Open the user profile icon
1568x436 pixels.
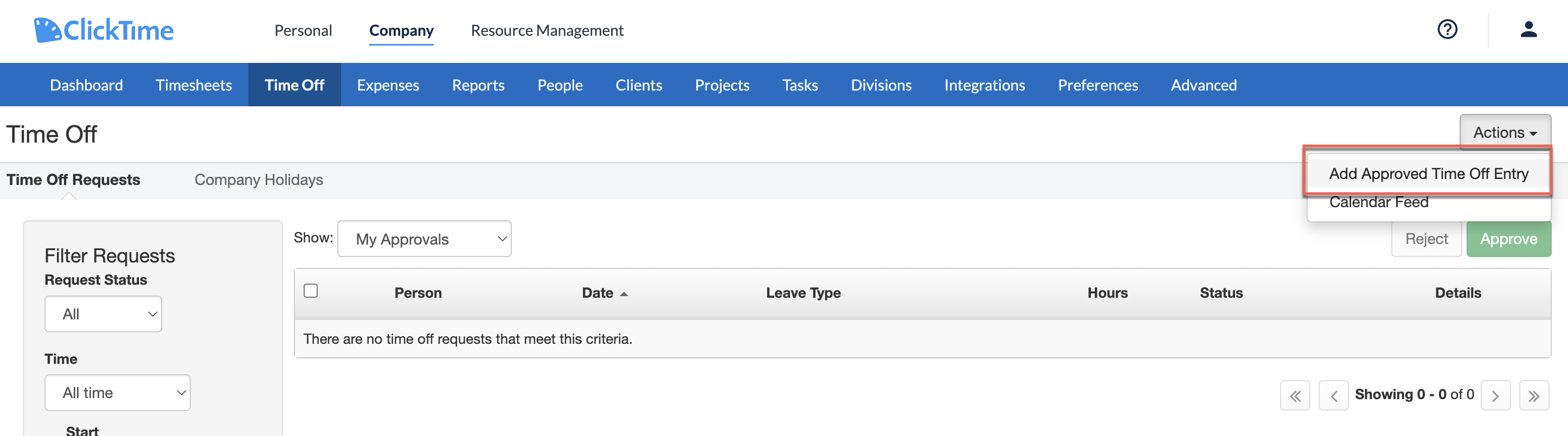[x=1528, y=29]
